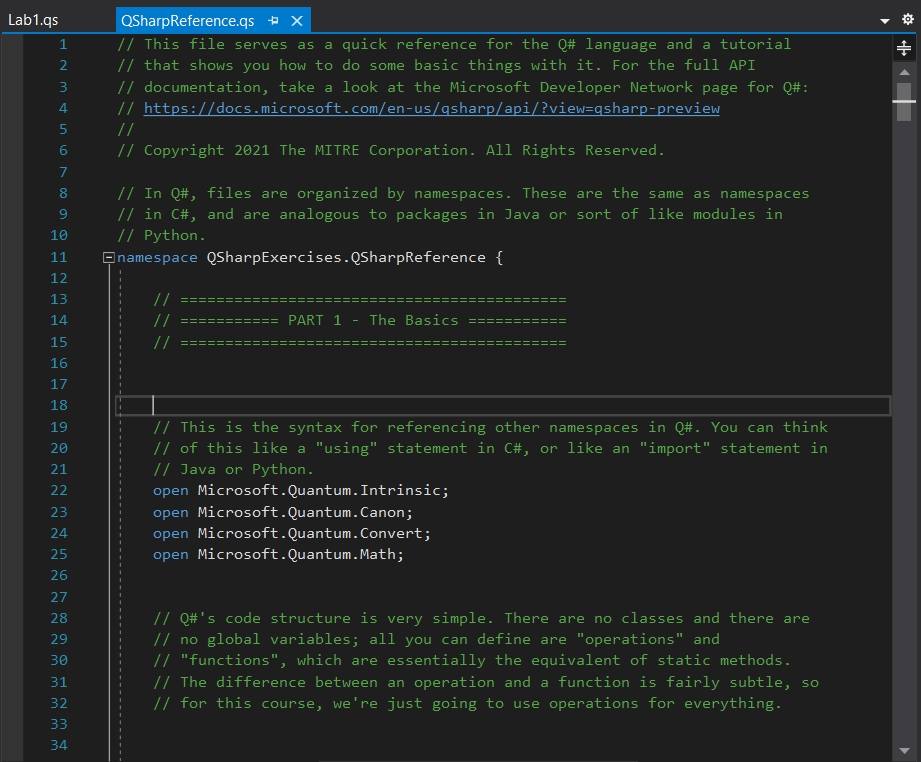Image resolution: width=921 pixels, height=762 pixels.
Task: Pin the QSharpReference.qs tab
Action: 274,21
